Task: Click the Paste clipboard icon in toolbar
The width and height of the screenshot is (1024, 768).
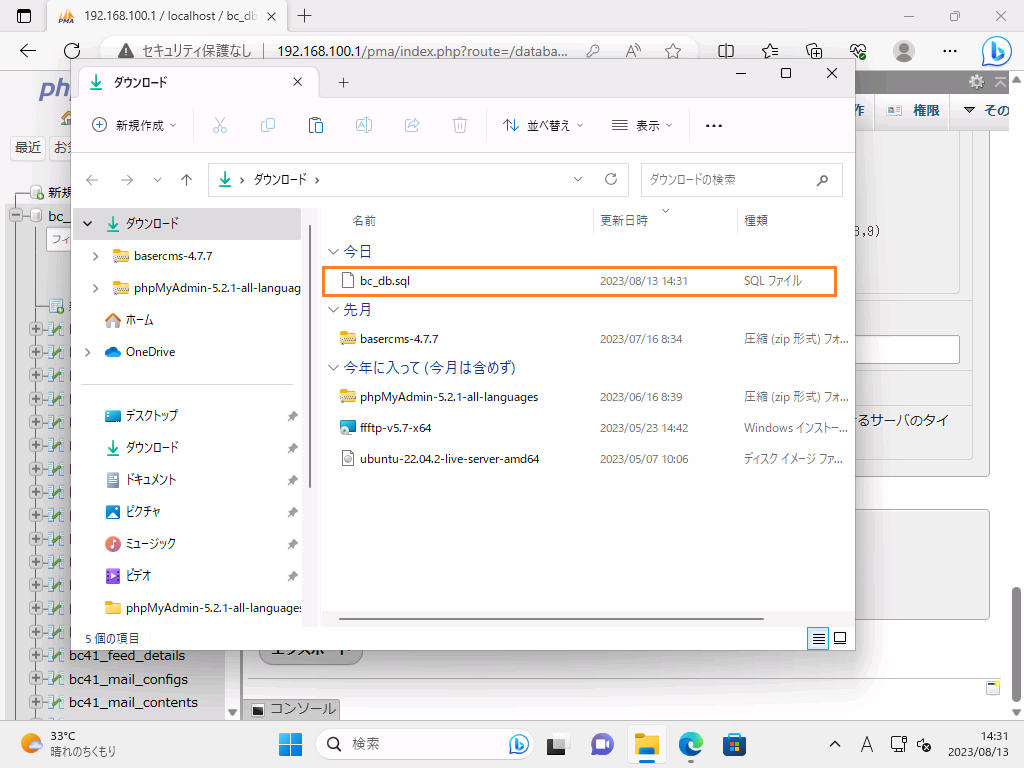Action: click(x=316, y=125)
